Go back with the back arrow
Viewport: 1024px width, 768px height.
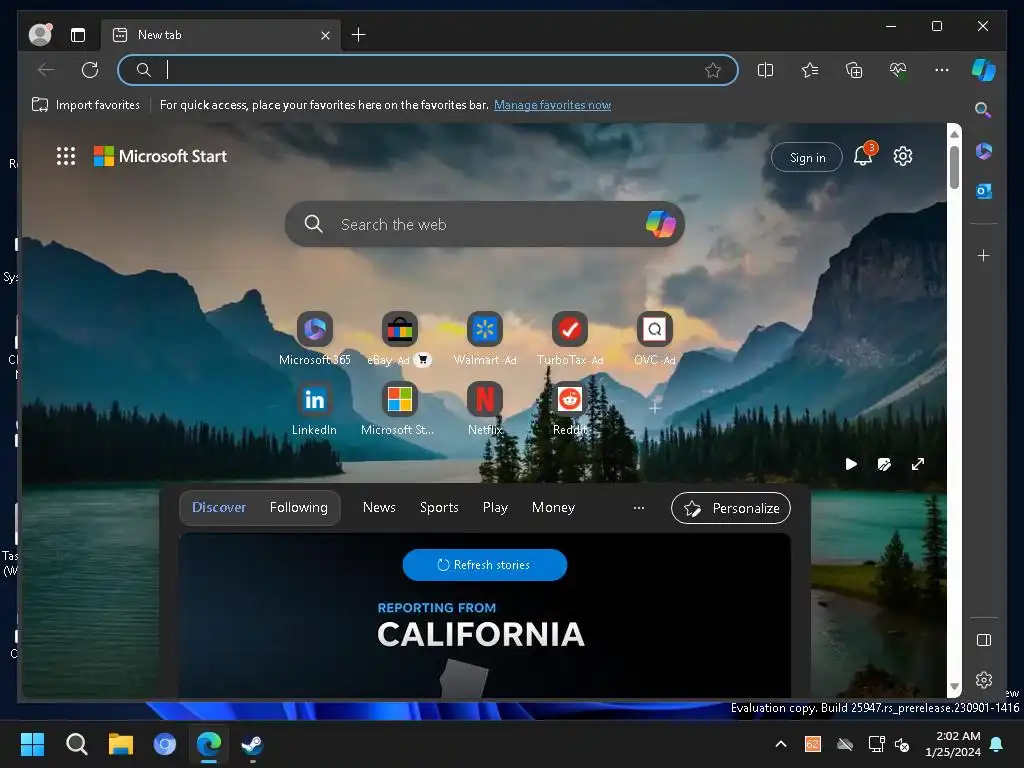coord(46,70)
